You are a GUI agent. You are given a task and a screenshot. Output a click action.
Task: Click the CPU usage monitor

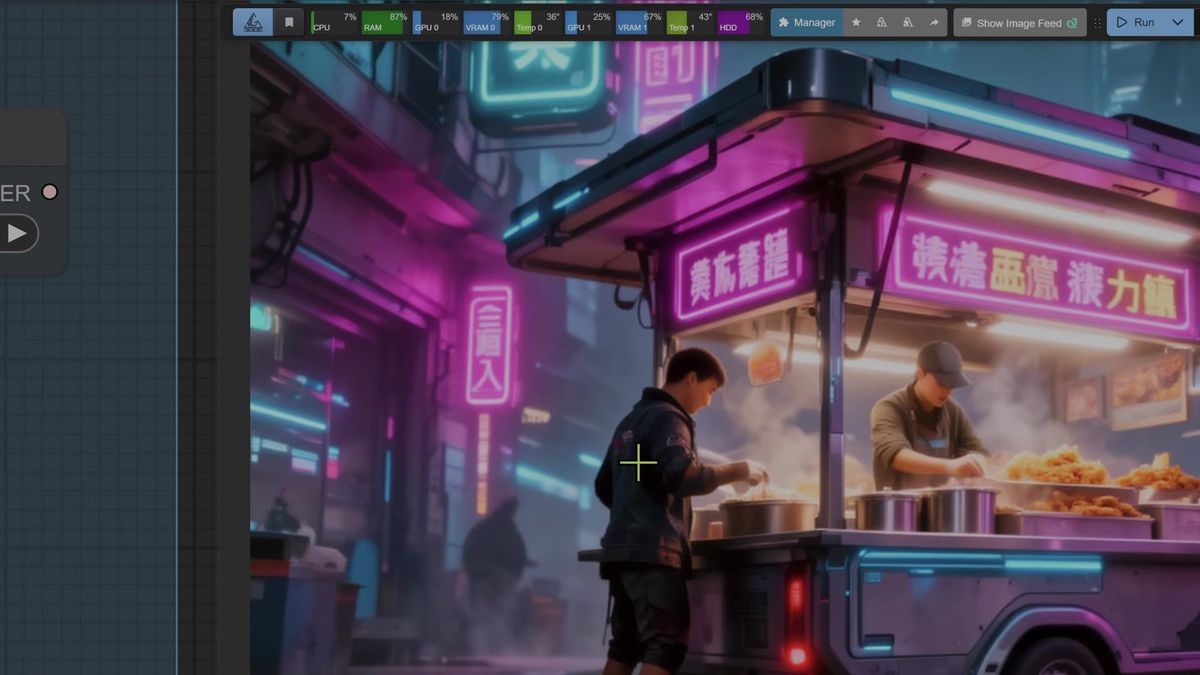coord(334,22)
